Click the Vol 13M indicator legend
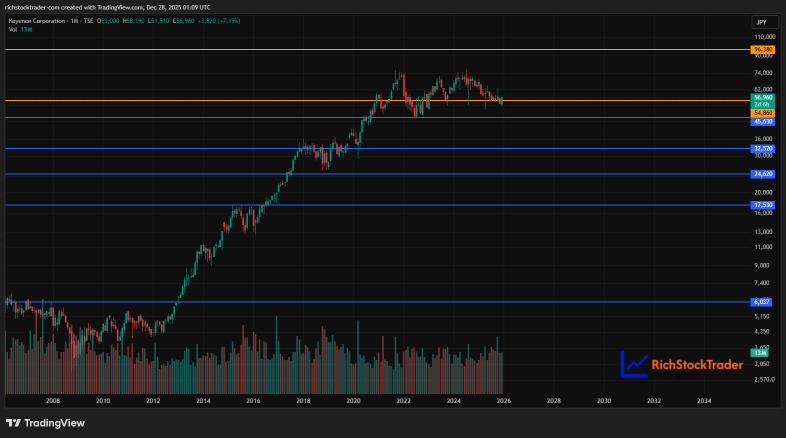Screen dimensions: 786x438 (x=21, y=30)
